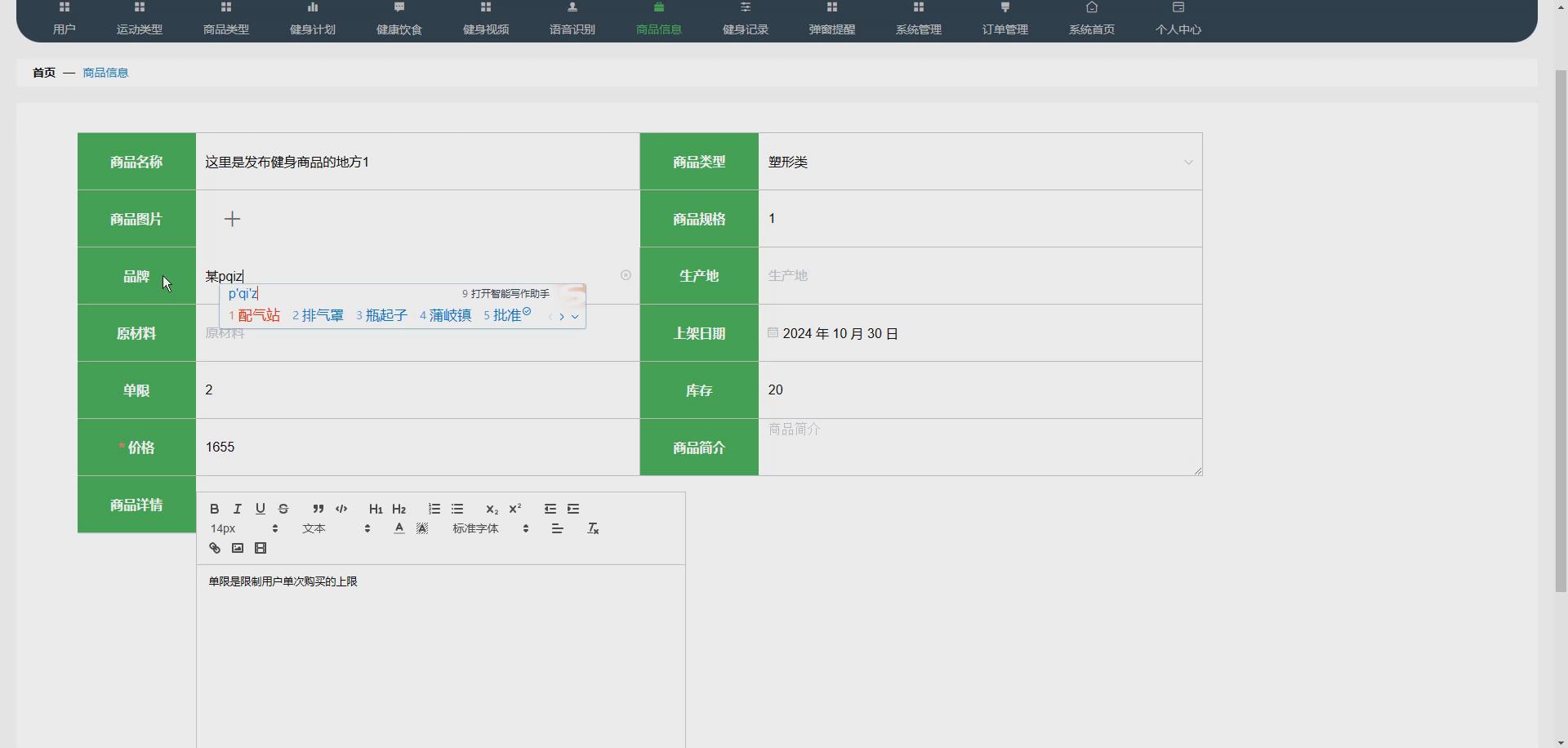Screen dimensions: 1568x748
Task: Open the text alignment options
Action: [557, 528]
